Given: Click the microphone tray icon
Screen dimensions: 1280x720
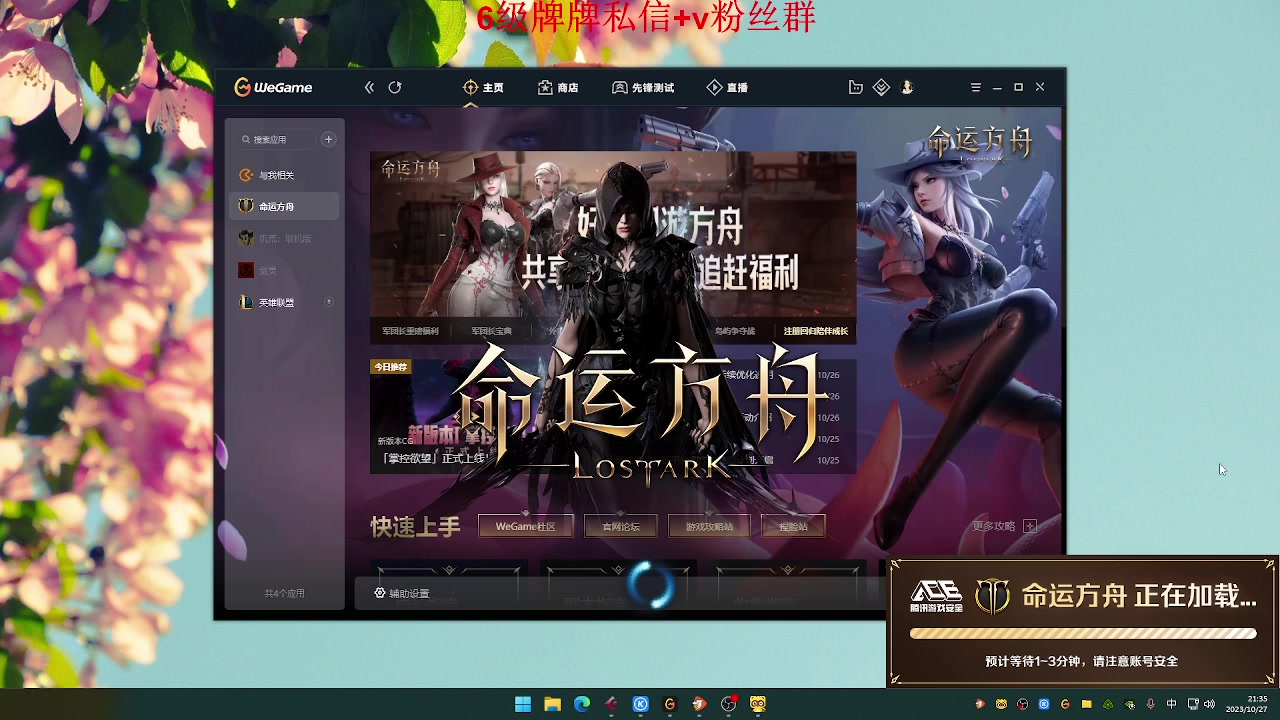Looking at the screenshot, I should point(1151,704).
